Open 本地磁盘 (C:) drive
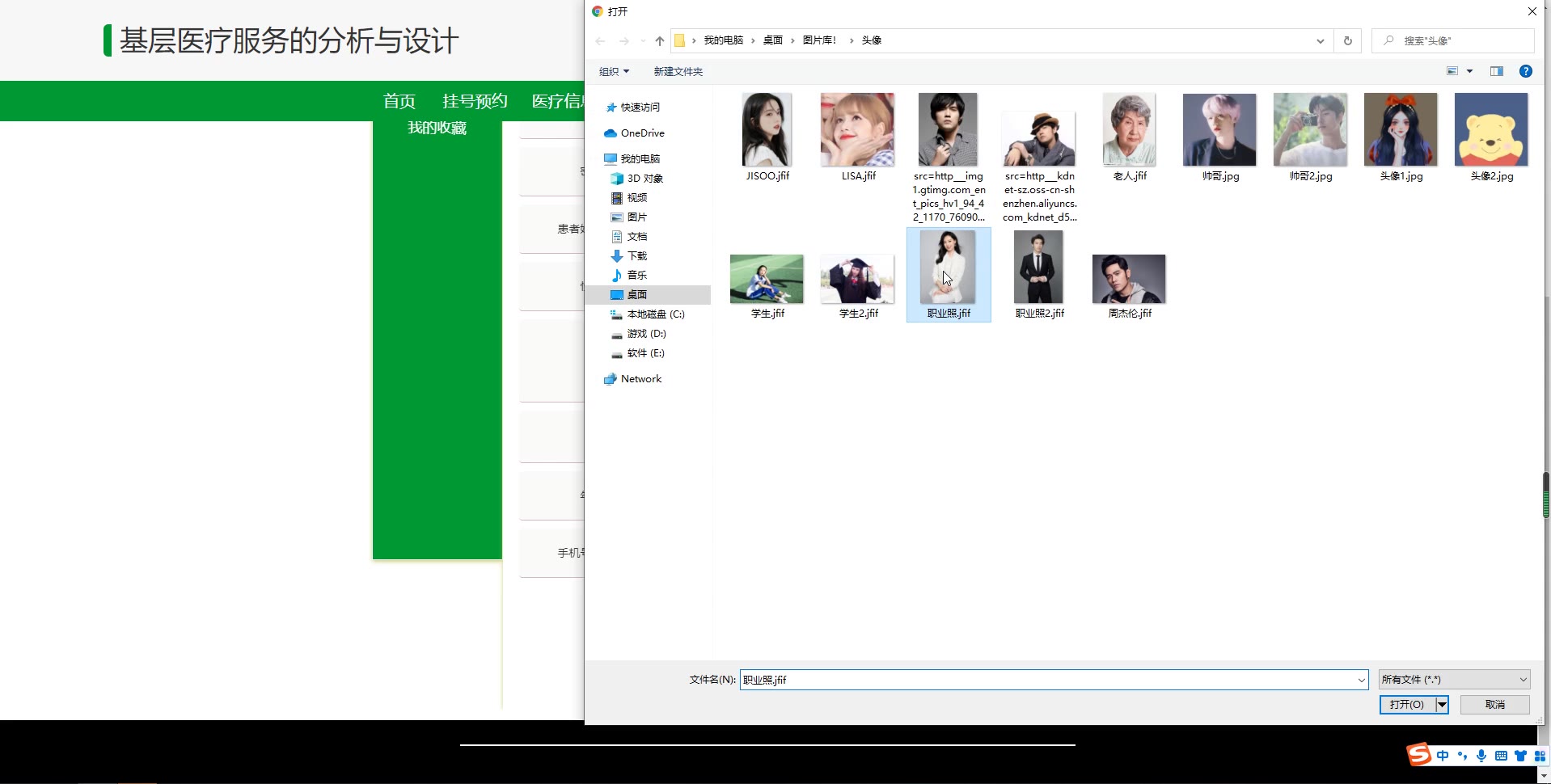Screen dimensions: 1551x784 click(655, 314)
